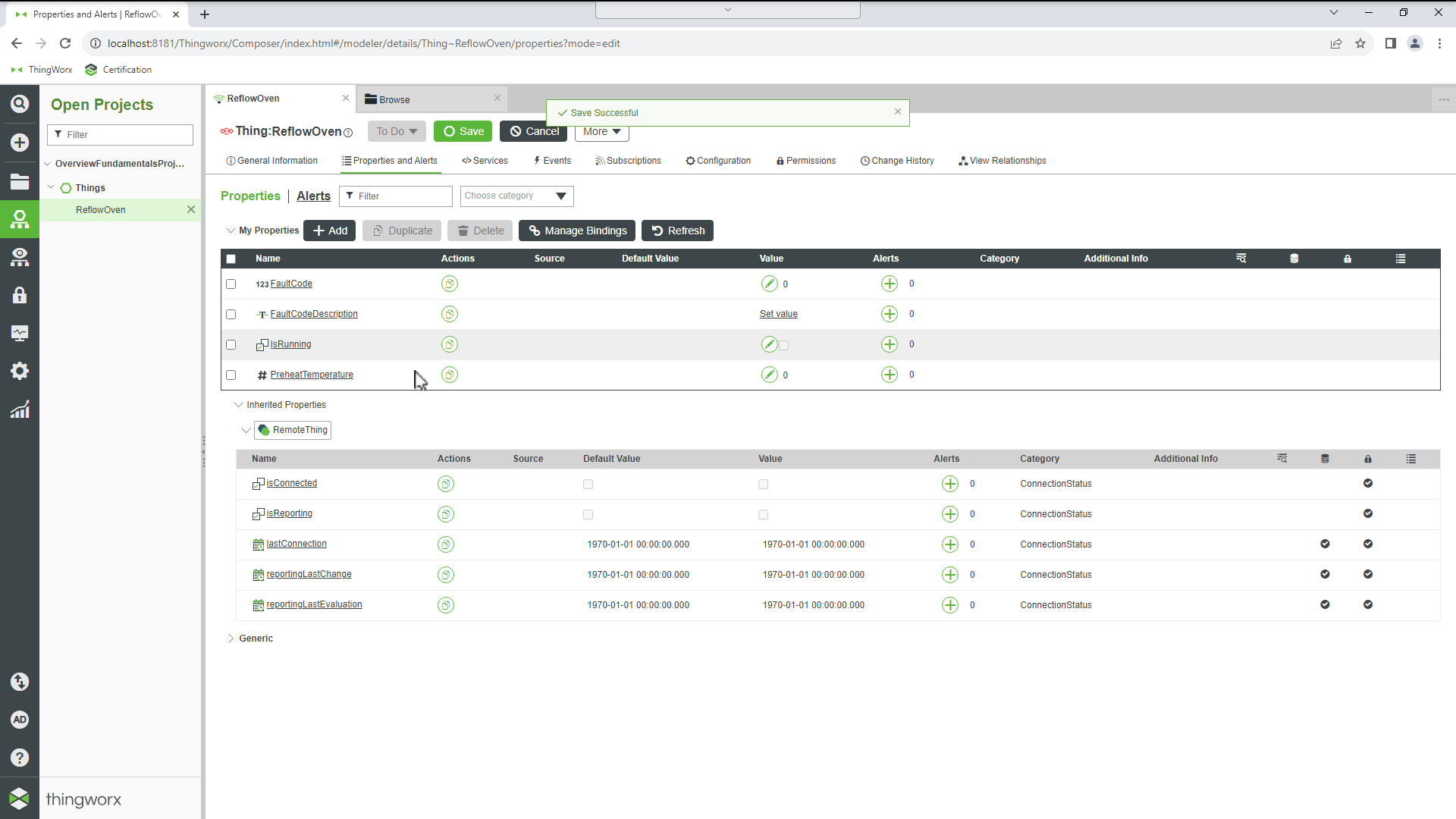Expand the Generic section

(x=231, y=639)
